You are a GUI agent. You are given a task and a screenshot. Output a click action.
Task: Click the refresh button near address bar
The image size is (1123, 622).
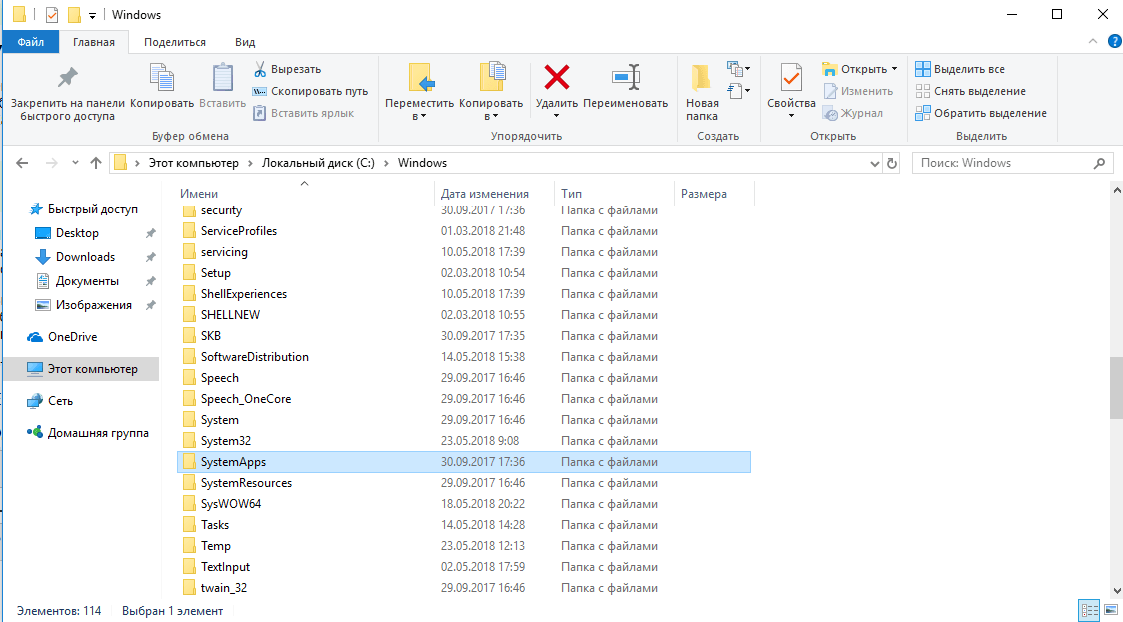coord(892,163)
